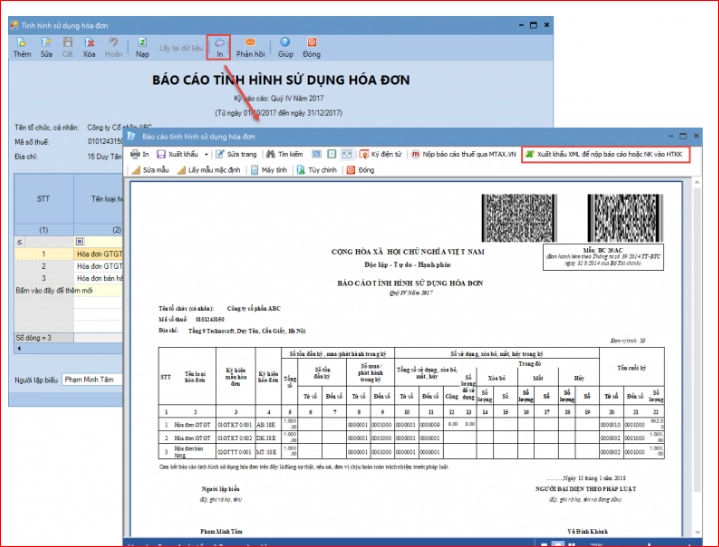This screenshot has width=719, height=547.
Task: Click Sửa trang in report toolbar
Action: point(236,155)
